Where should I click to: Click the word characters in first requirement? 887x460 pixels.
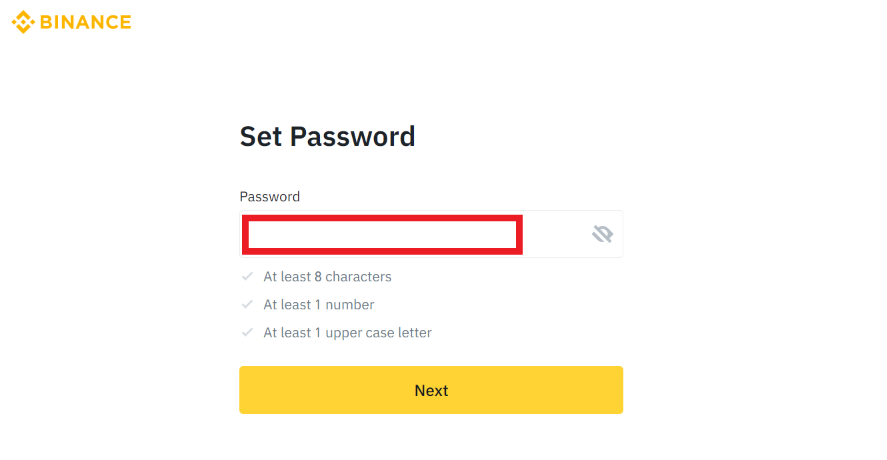(x=359, y=277)
